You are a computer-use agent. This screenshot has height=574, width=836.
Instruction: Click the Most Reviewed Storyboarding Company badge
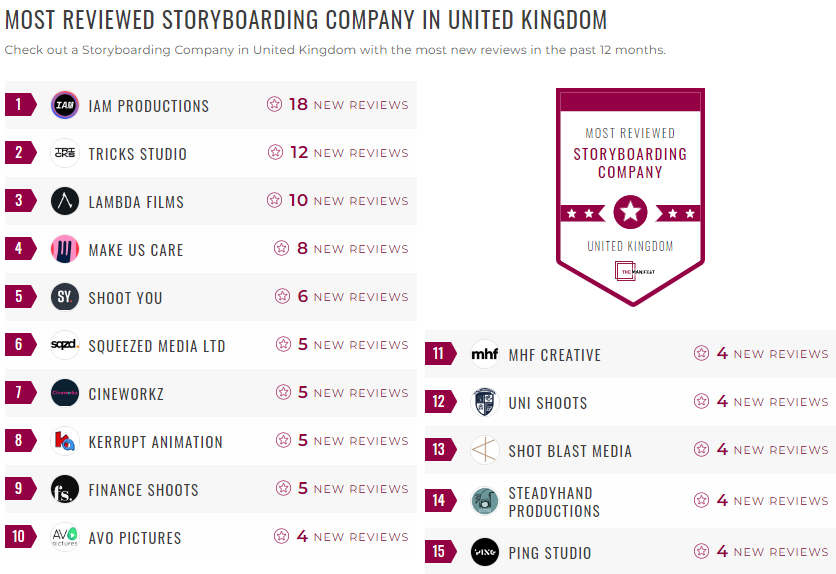[x=630, y=197]
